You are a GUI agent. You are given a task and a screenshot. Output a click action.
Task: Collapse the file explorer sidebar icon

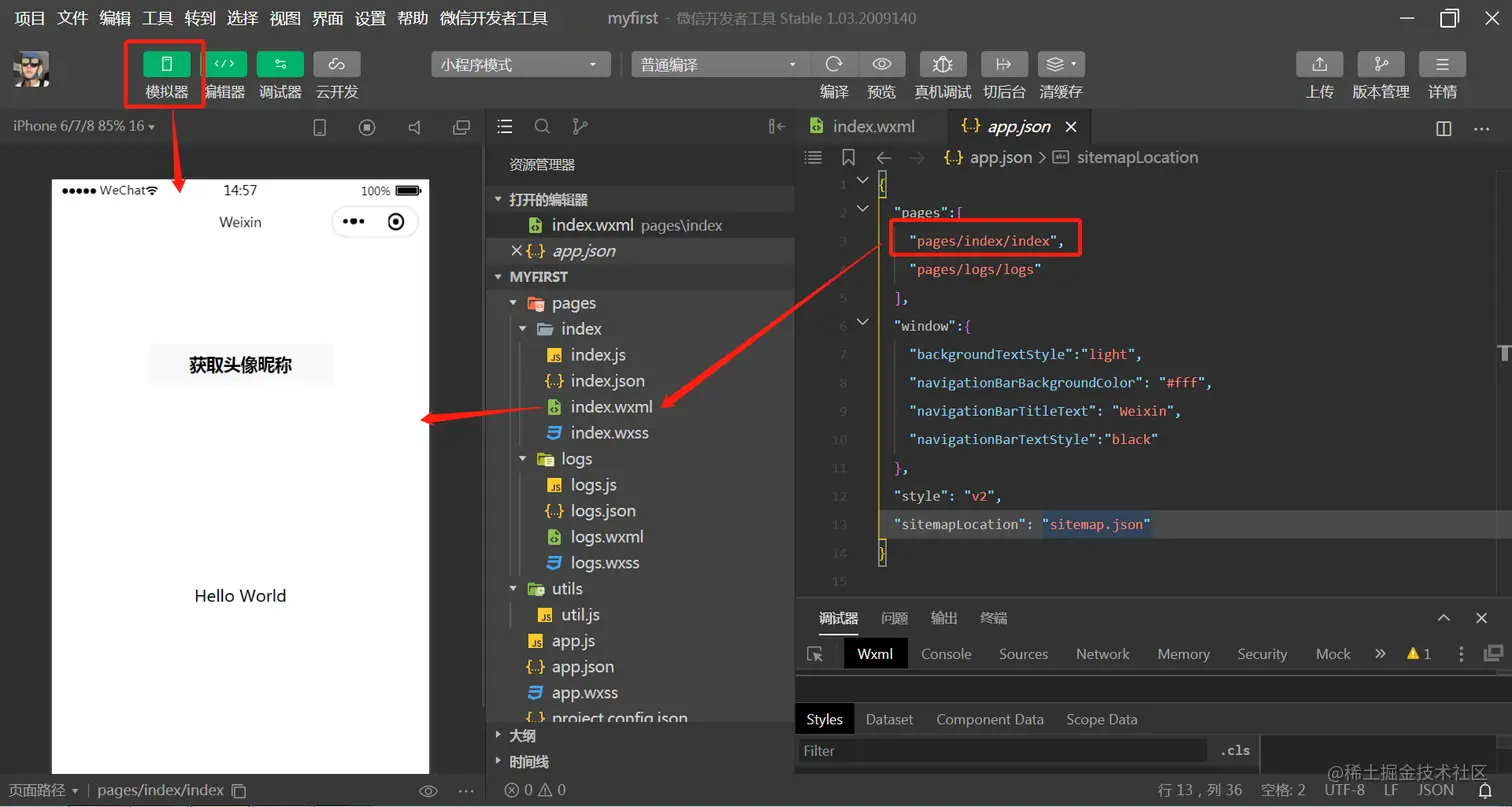coord(776,127)
